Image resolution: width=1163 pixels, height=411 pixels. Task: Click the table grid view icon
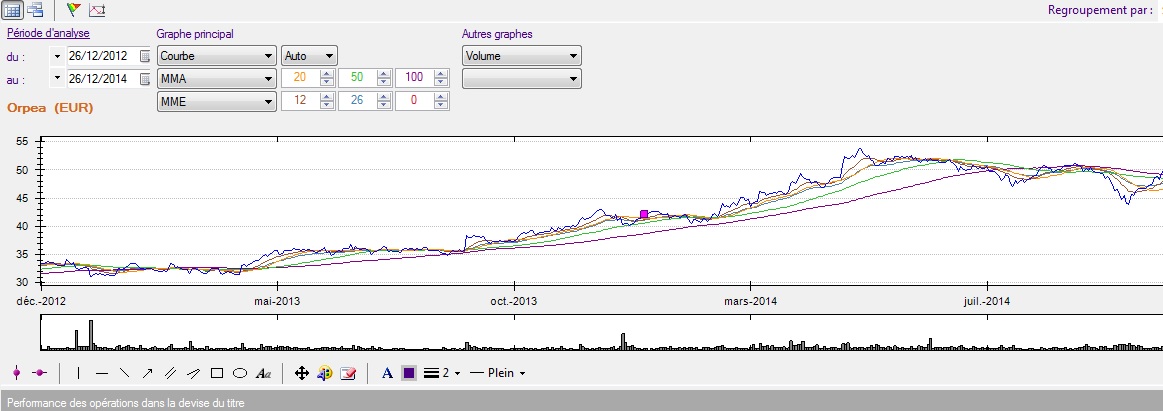point(13,10)
